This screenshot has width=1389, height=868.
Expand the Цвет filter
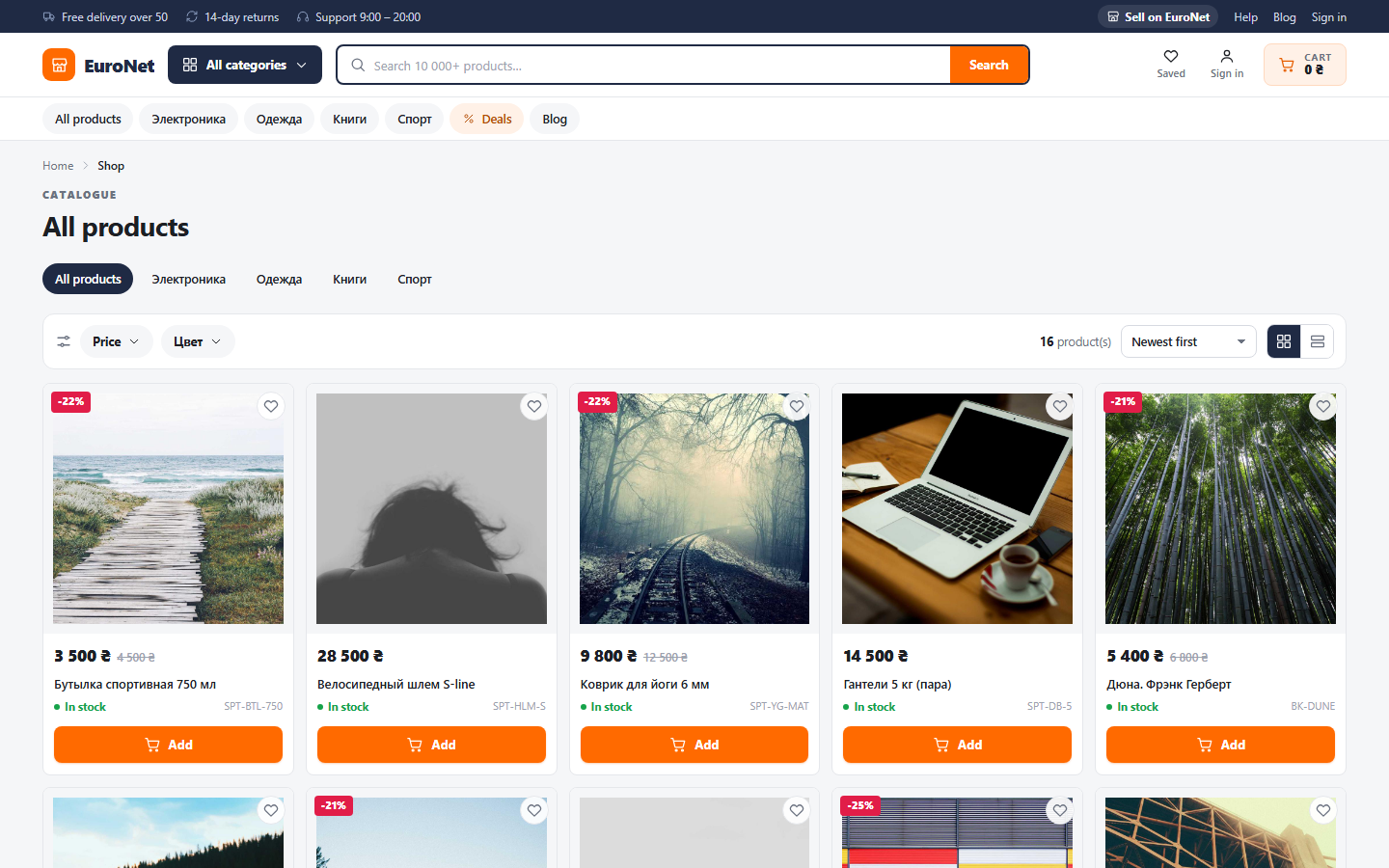click(197, 341)
